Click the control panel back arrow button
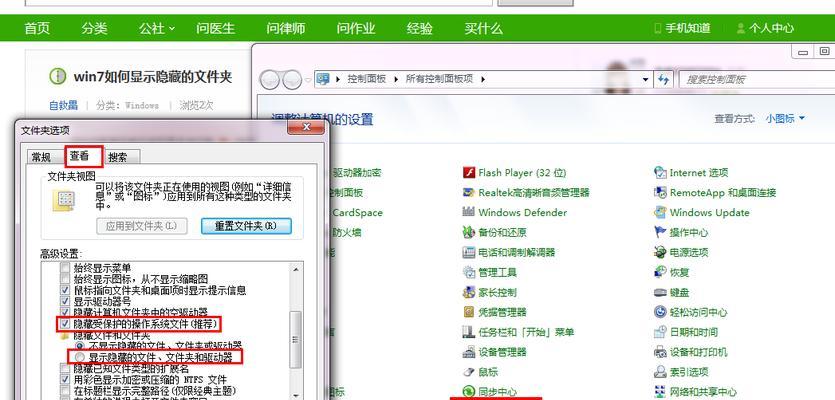Viewport: 835px width, 400px height. (x=269, y=80)
